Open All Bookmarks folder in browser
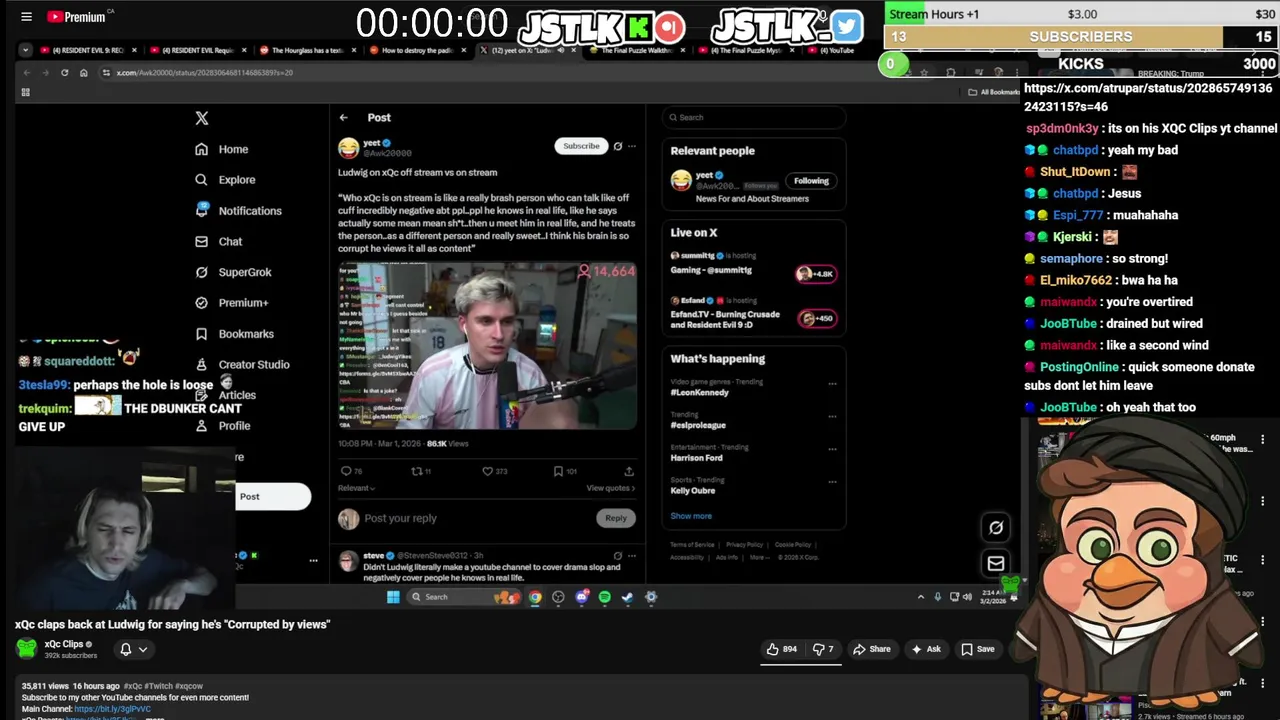Viewport: 1280px width, 720px height. 993,92
